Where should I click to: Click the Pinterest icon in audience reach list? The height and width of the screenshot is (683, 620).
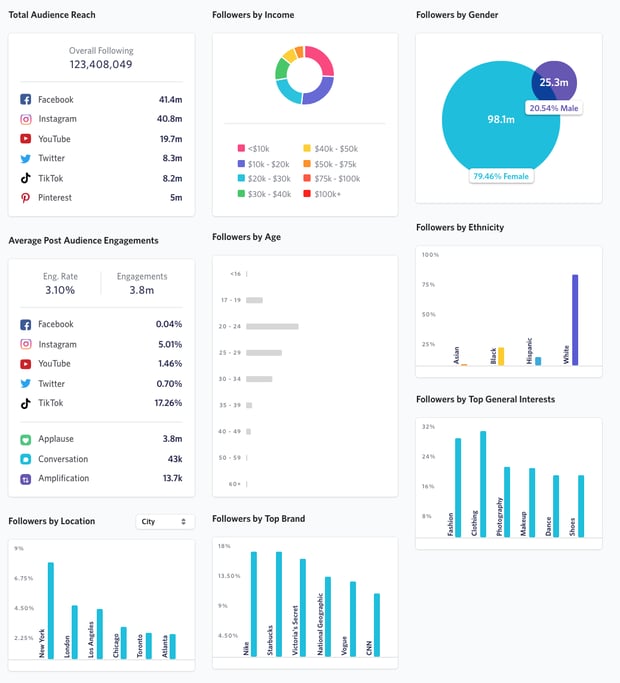click(26, 198)
